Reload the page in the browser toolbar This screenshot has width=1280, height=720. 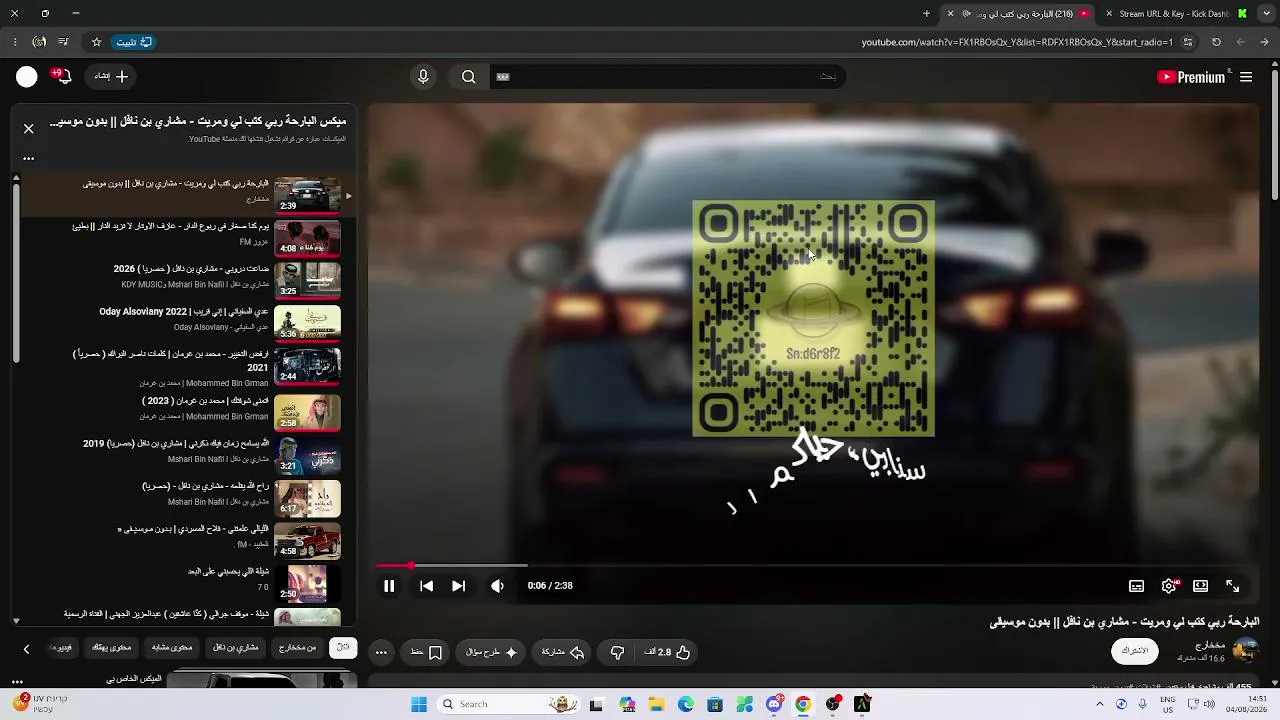pos(1216,42)
